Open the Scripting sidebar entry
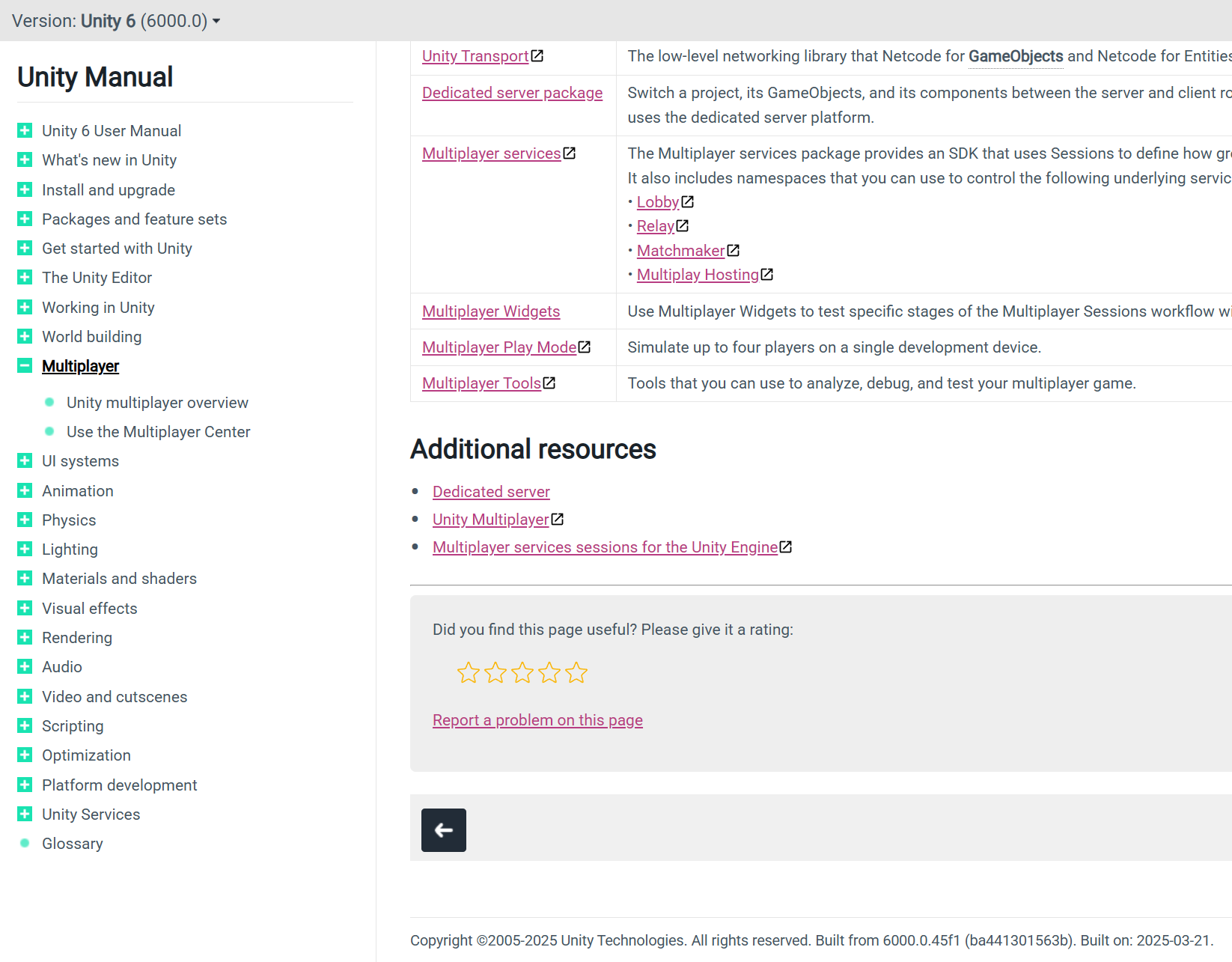 (73, 726)
